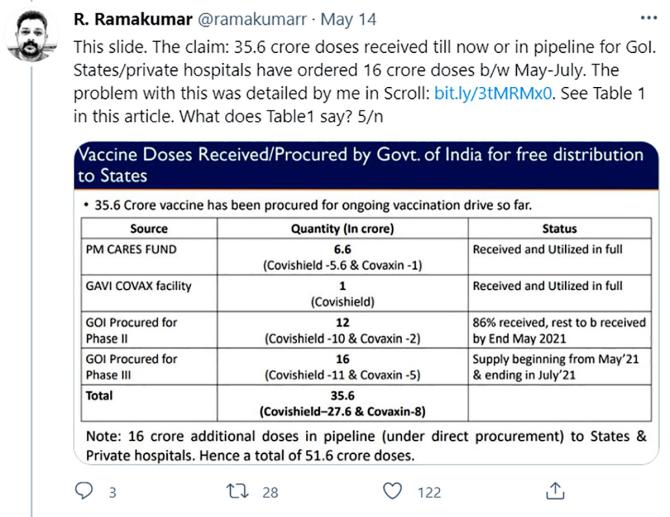Open the three-dot more options menu

[649, 18]
